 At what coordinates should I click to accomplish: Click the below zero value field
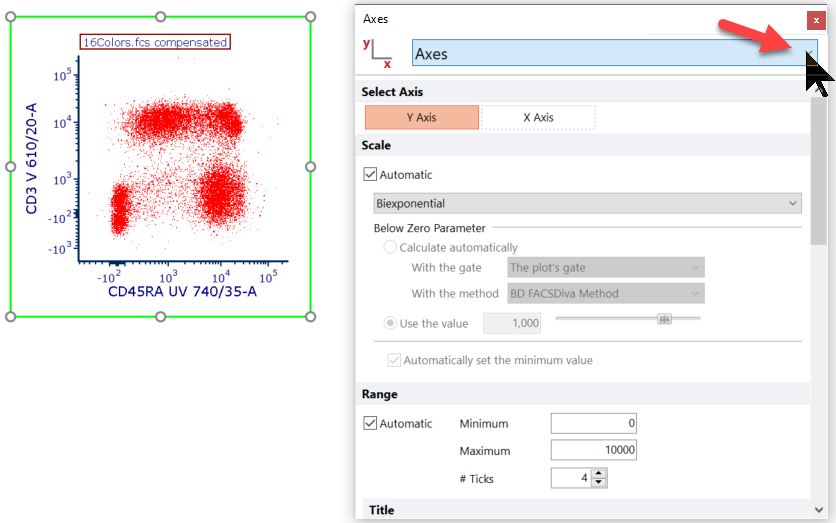coord(513,323)
